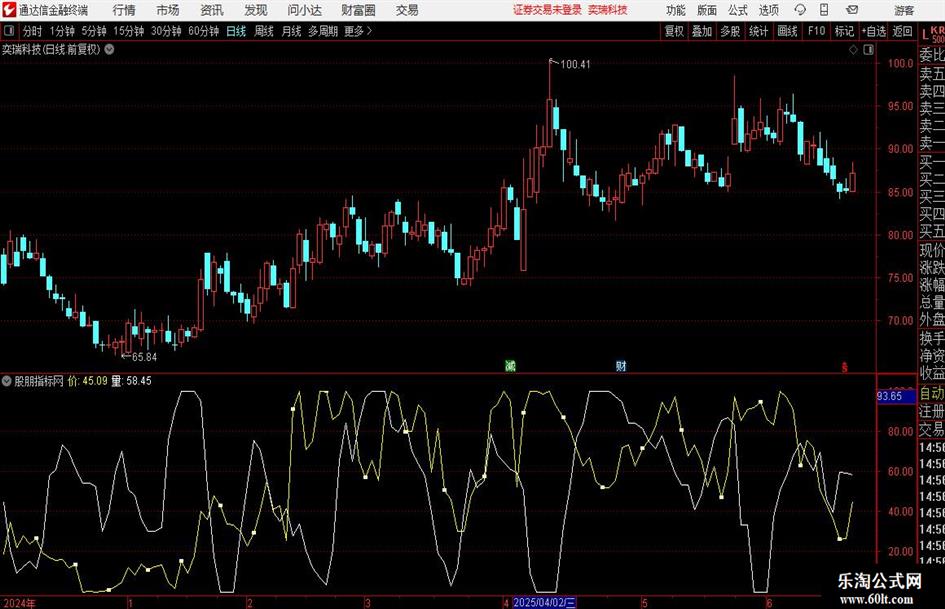Open the mobile phone icon
Viewport: 945px width, 609px height.
tap(824, 10)
